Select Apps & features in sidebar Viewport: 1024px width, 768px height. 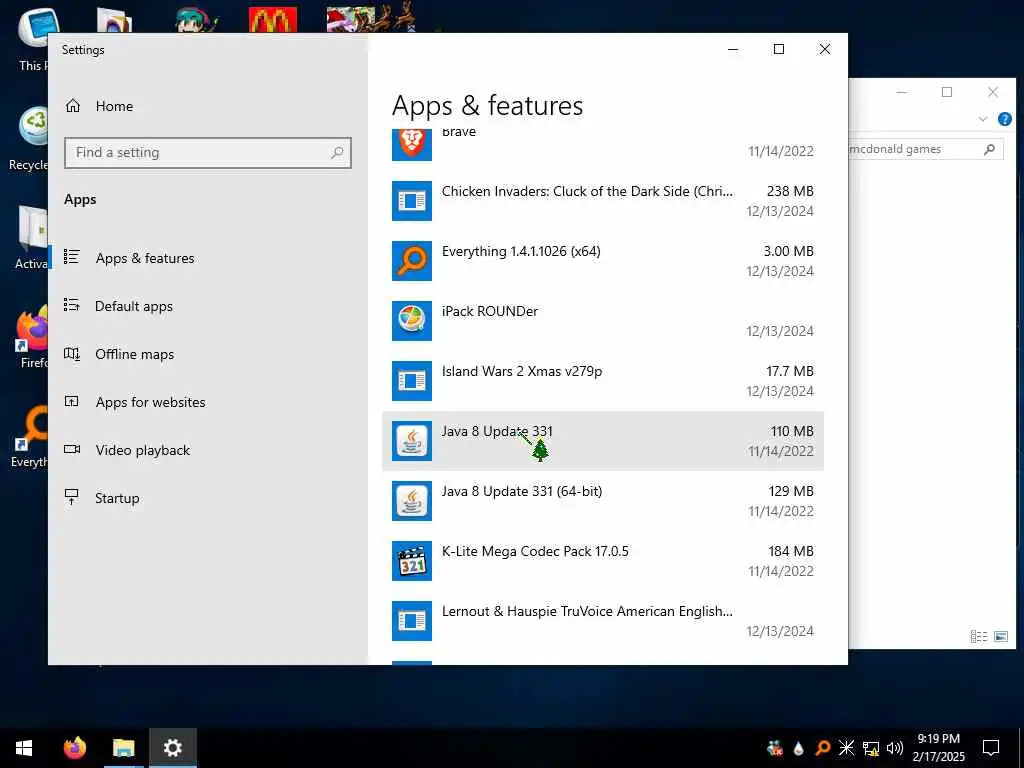[144, 258]
